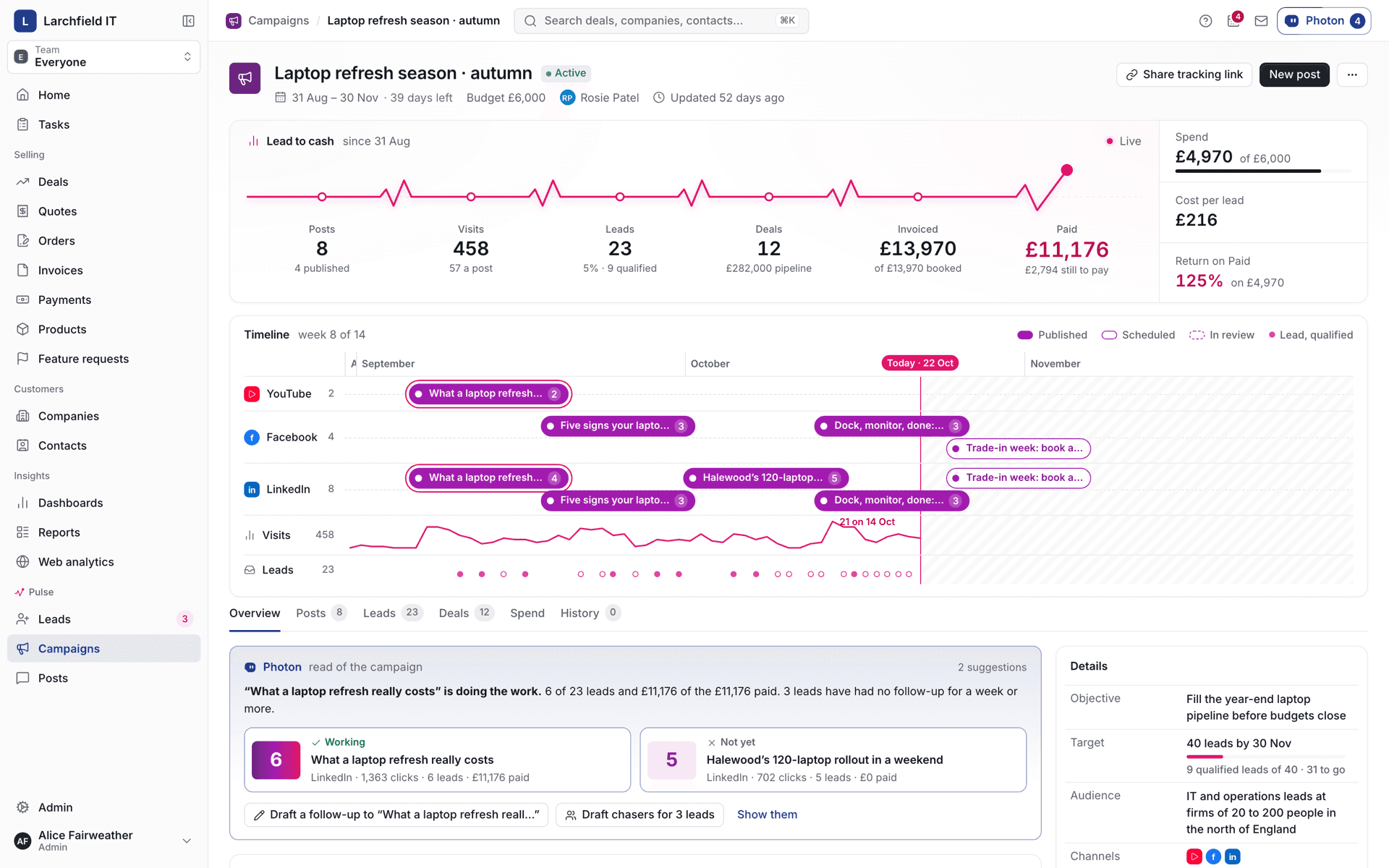Toggle Lead, qualified legend filter
Viewport: 1389px width, 868px height.
click(x=1311, y=335)
